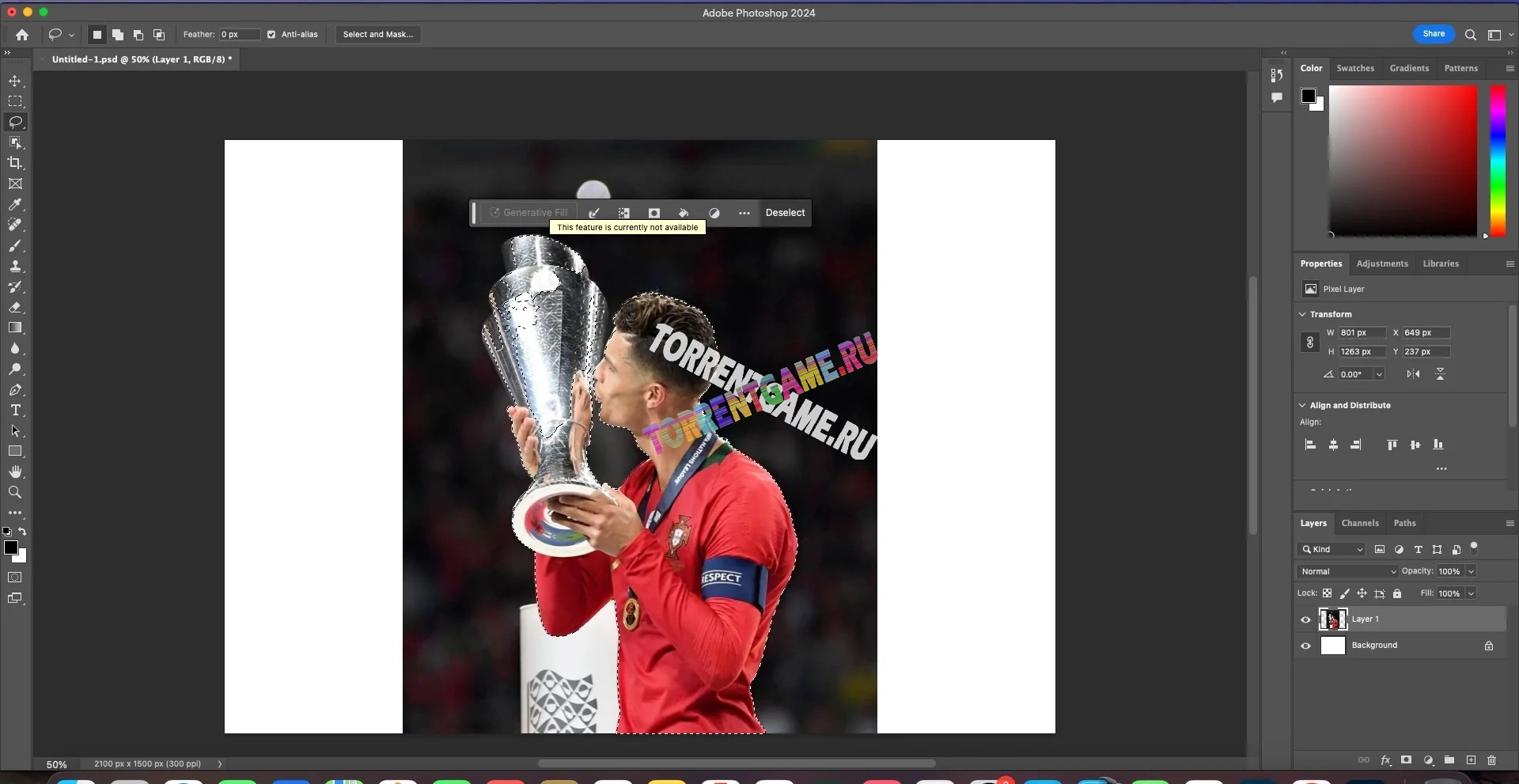Switch to the Channels tab
Image resolution: width=1519 pixels, height=784 pixels.
[x=1359, y=523]
